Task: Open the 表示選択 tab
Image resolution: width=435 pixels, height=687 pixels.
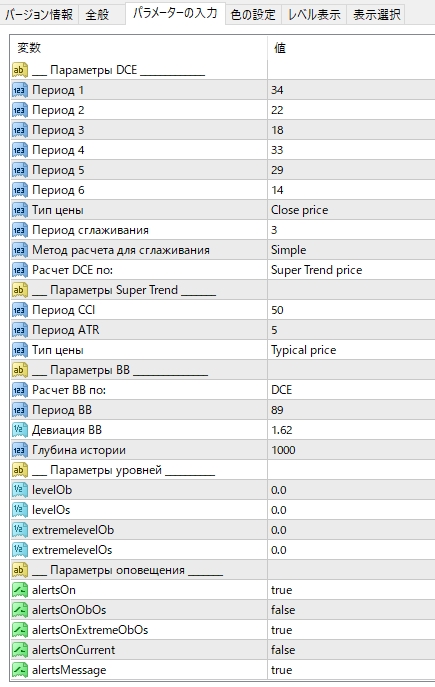Action: coord(376,14)
